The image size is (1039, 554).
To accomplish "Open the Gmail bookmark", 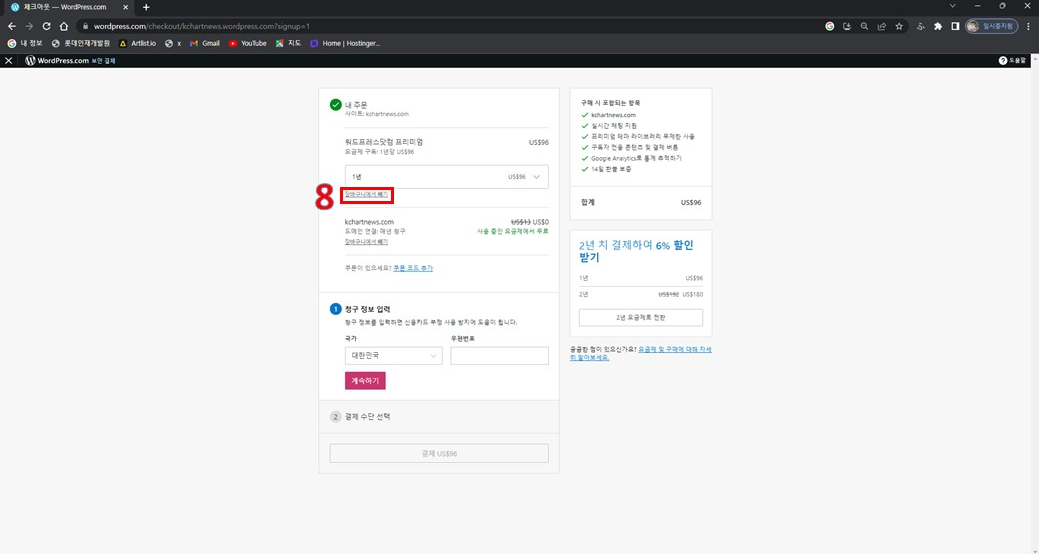I will pyautogui.click(x=205, y=43).
